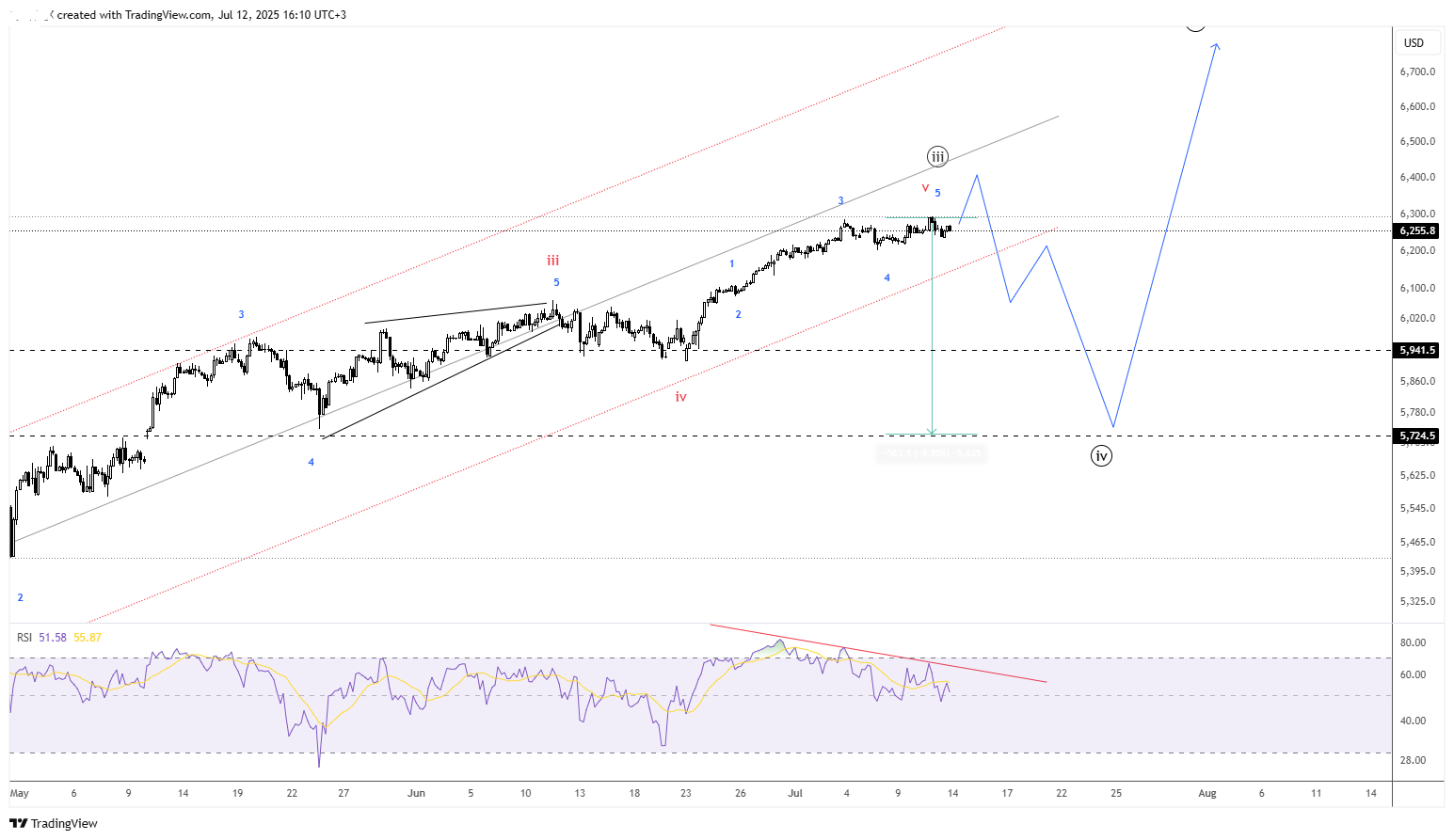
Task: Select the RSI moving average value 55.87
Action: point(88,638)
